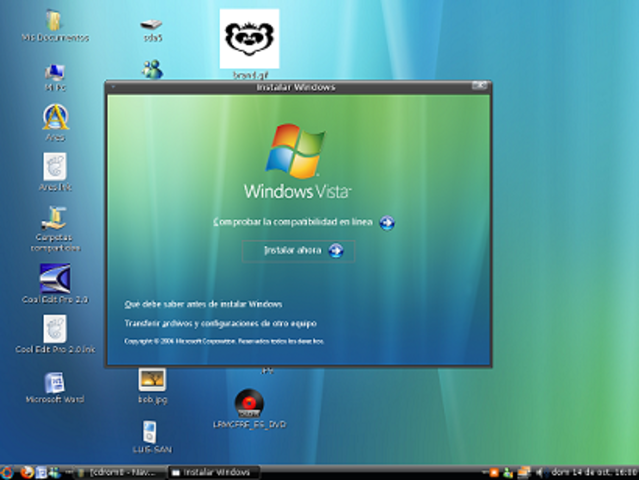Image resolution: width=639 pixels, height=480 pixels.
Task: Click the Copyright 2006 Microsoft Corporation text
Action: tap(224, 341)
